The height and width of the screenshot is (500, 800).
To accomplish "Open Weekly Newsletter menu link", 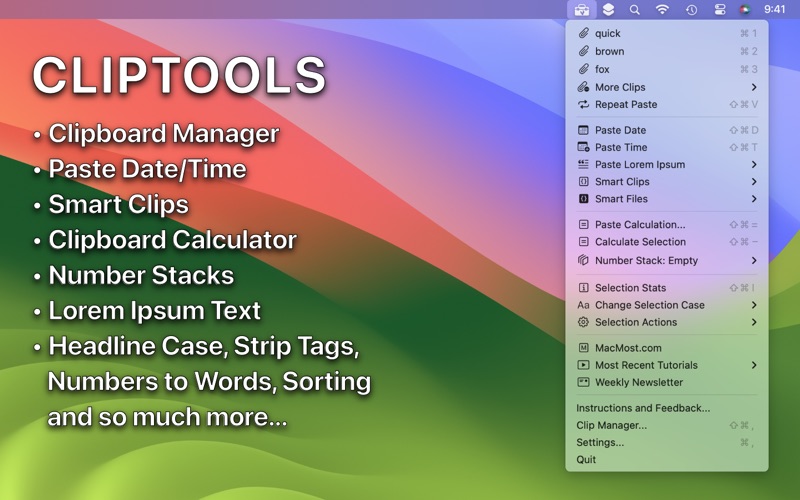I will click(667, 382).
